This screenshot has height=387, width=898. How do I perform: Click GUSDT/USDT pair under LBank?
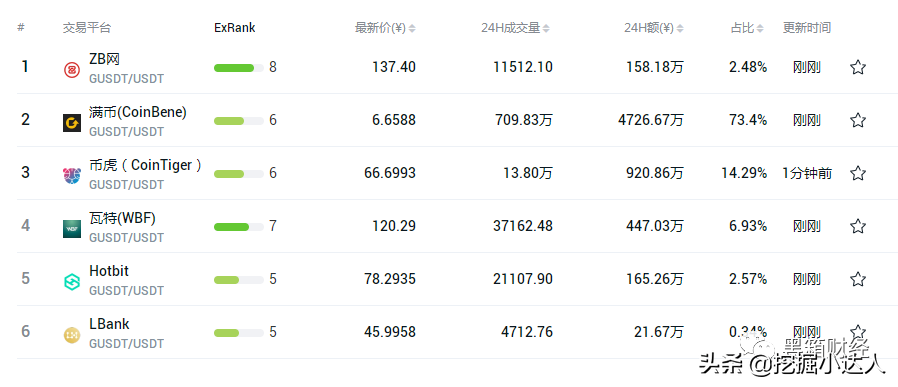click(x=127, y=343)
